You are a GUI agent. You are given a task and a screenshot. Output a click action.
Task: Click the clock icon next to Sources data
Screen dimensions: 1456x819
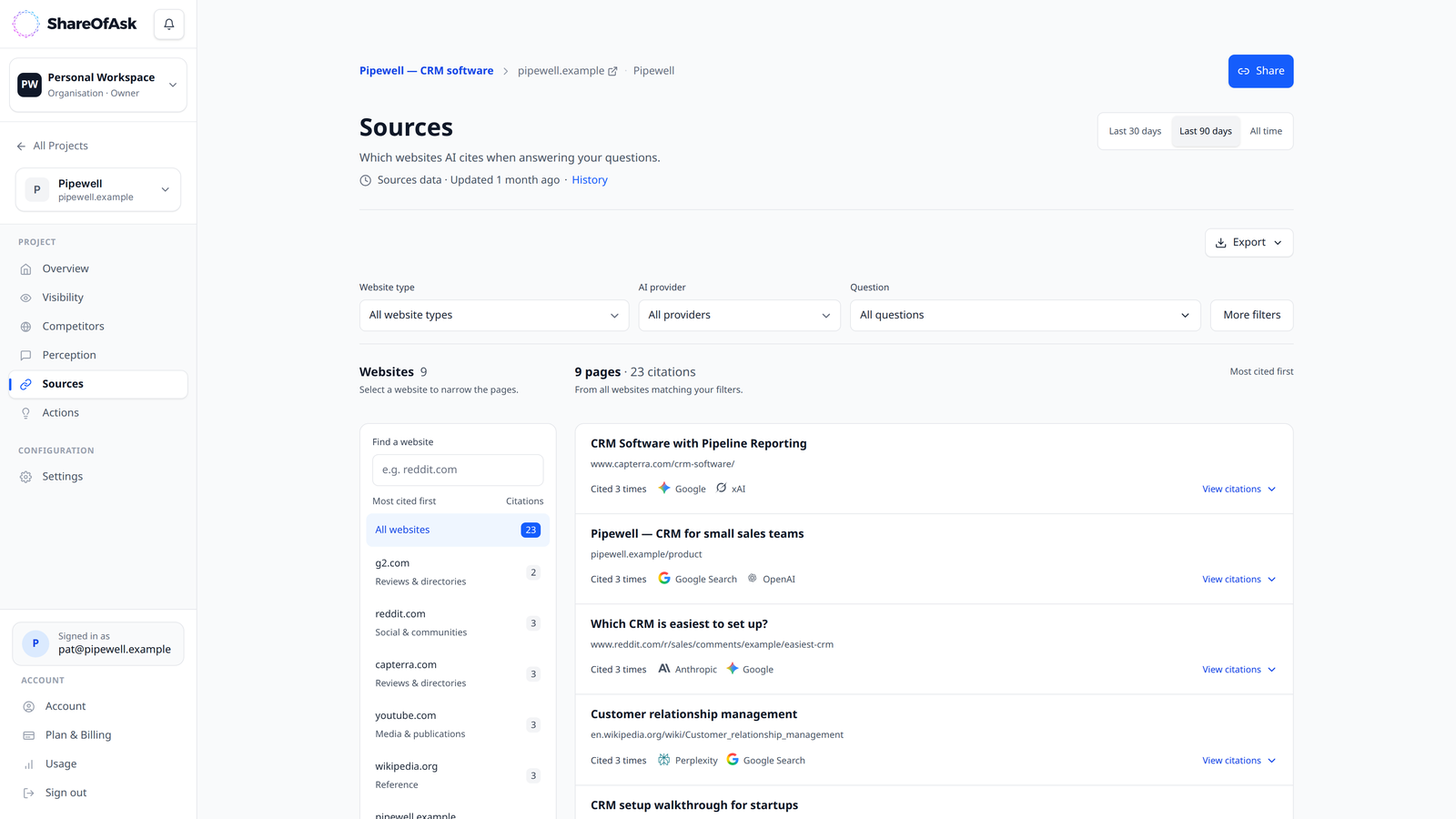[366, 180]
